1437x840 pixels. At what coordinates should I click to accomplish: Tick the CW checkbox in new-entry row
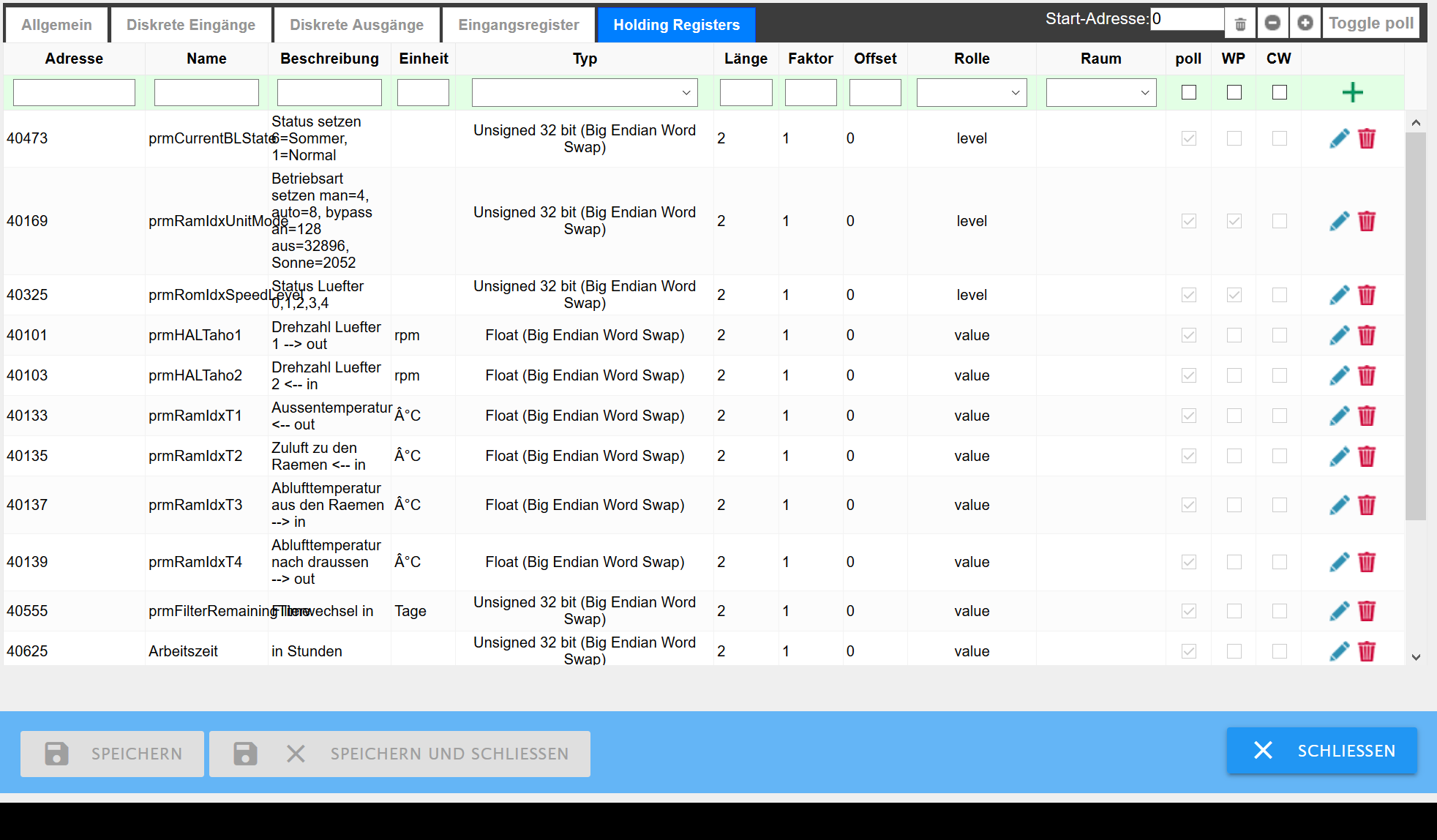[x=1280, y=92]
